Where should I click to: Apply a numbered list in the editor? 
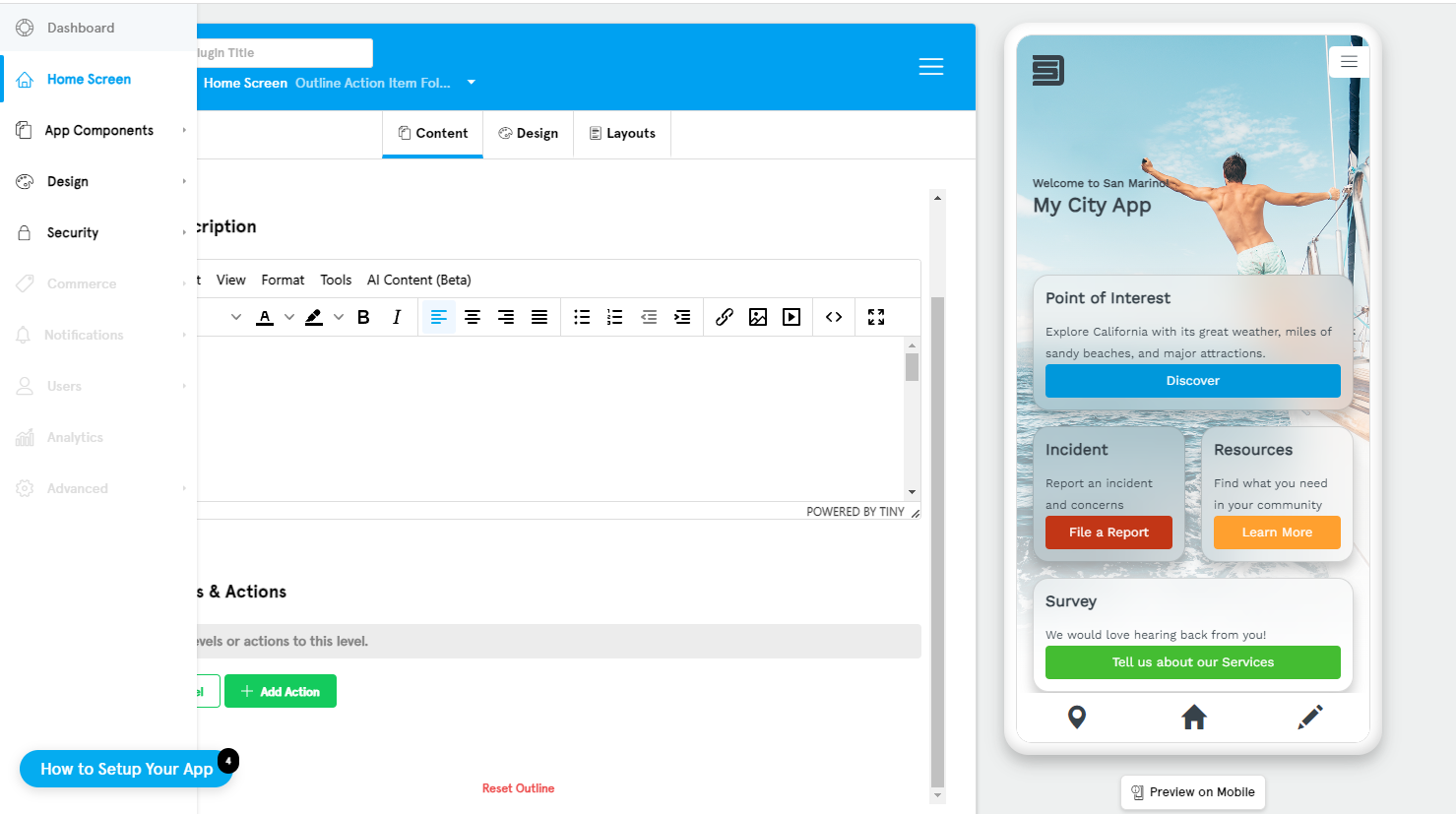(614, 317)
